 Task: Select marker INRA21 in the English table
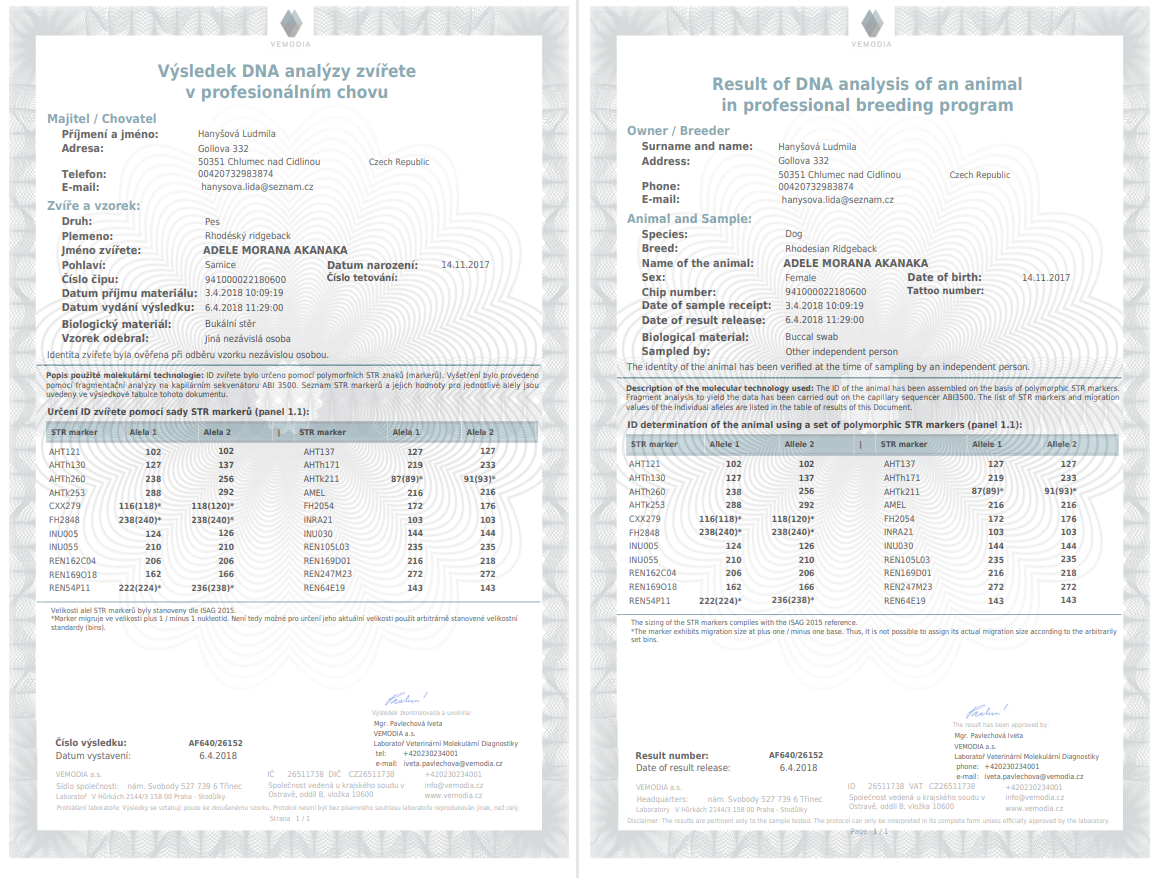[x=899, y=532]
